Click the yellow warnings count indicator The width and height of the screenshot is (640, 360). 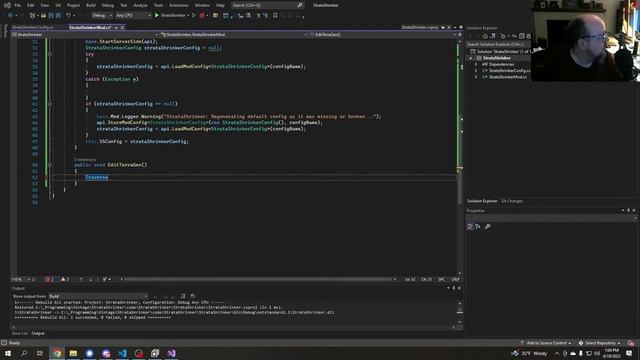point(65,280)
